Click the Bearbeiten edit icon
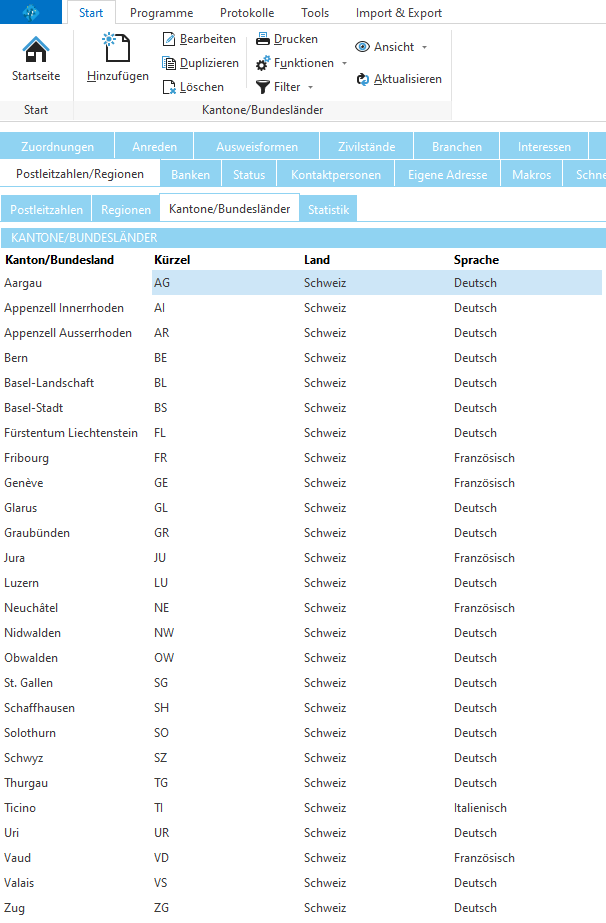 coord(169,39)
